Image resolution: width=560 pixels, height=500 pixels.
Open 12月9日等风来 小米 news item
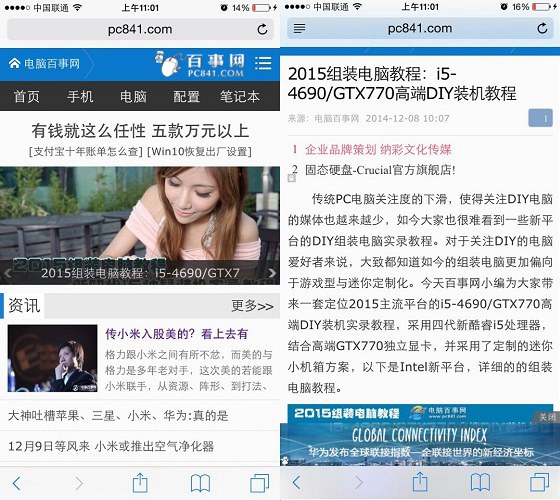pos(111,446)
